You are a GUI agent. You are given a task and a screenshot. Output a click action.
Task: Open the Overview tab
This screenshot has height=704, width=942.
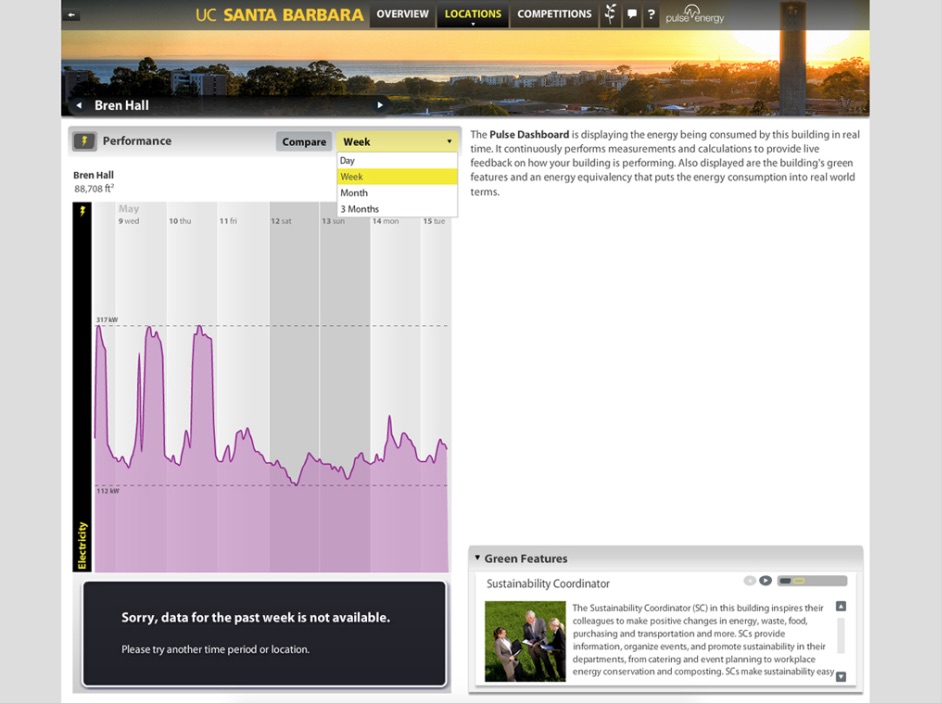coord(403,14)
